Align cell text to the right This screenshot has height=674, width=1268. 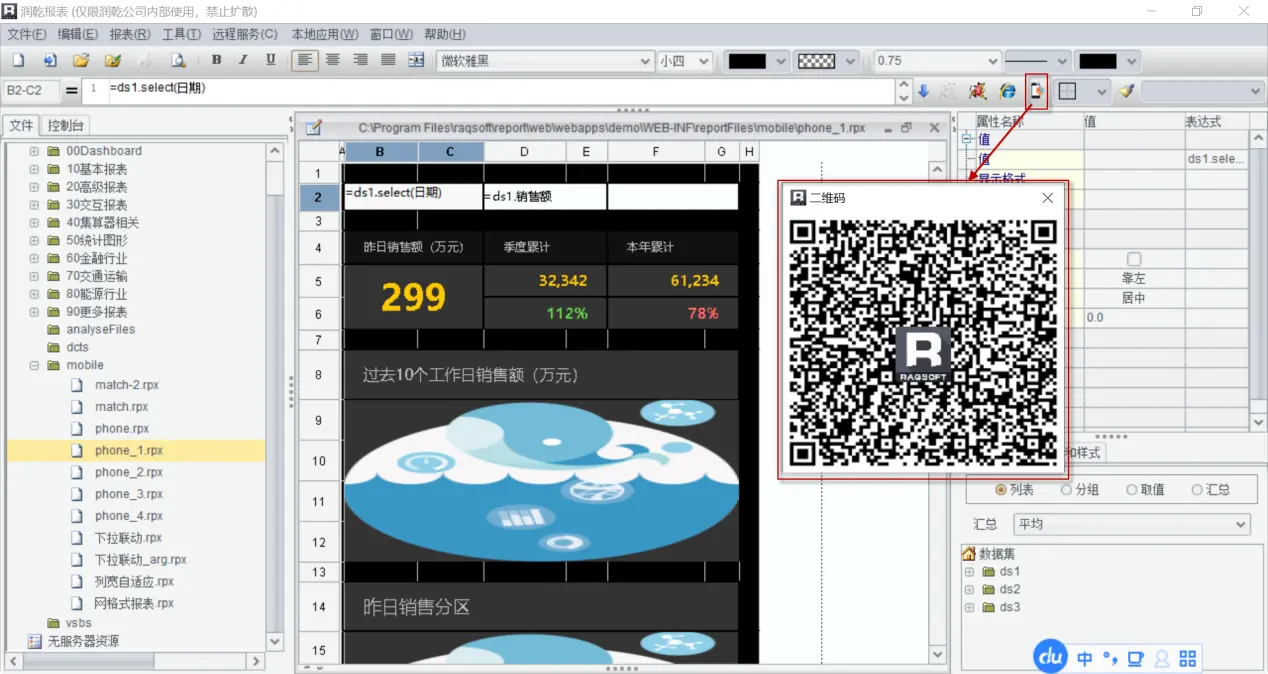[360, 61]
